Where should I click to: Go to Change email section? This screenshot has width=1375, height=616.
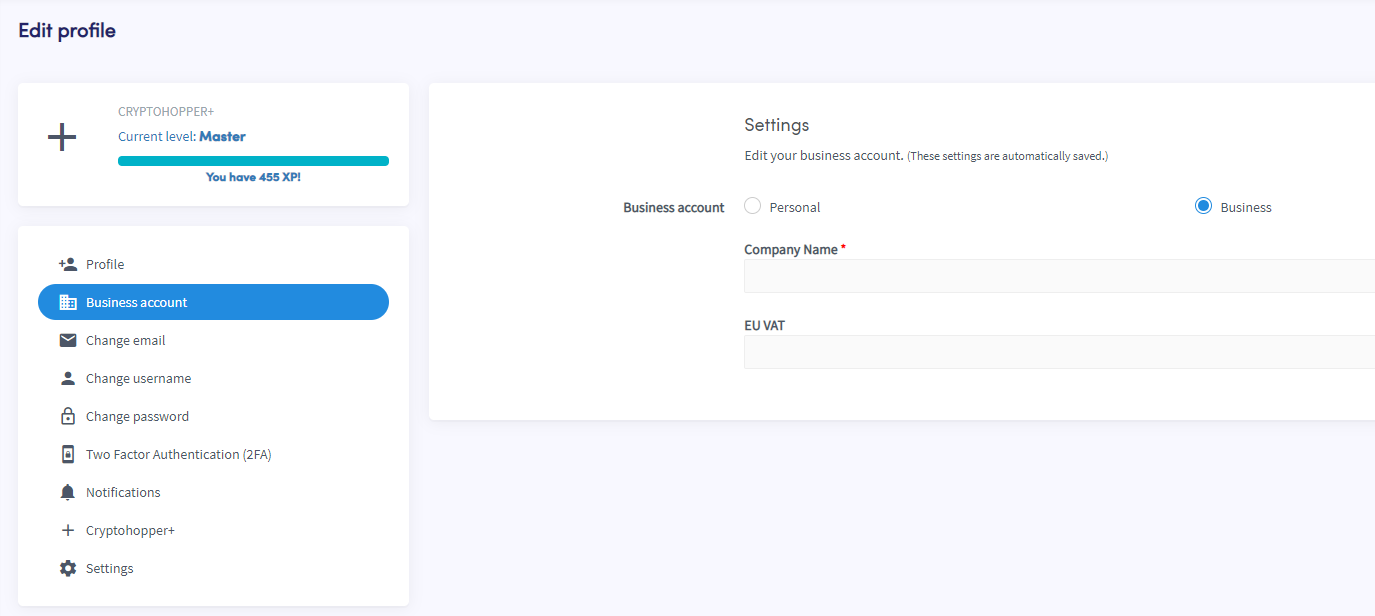(213, 340)
